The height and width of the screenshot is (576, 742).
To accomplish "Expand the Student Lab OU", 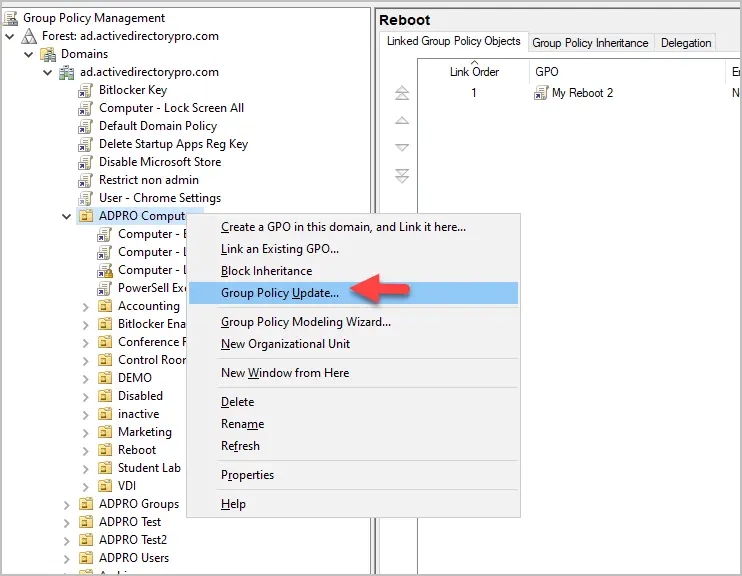I will 86,469.
